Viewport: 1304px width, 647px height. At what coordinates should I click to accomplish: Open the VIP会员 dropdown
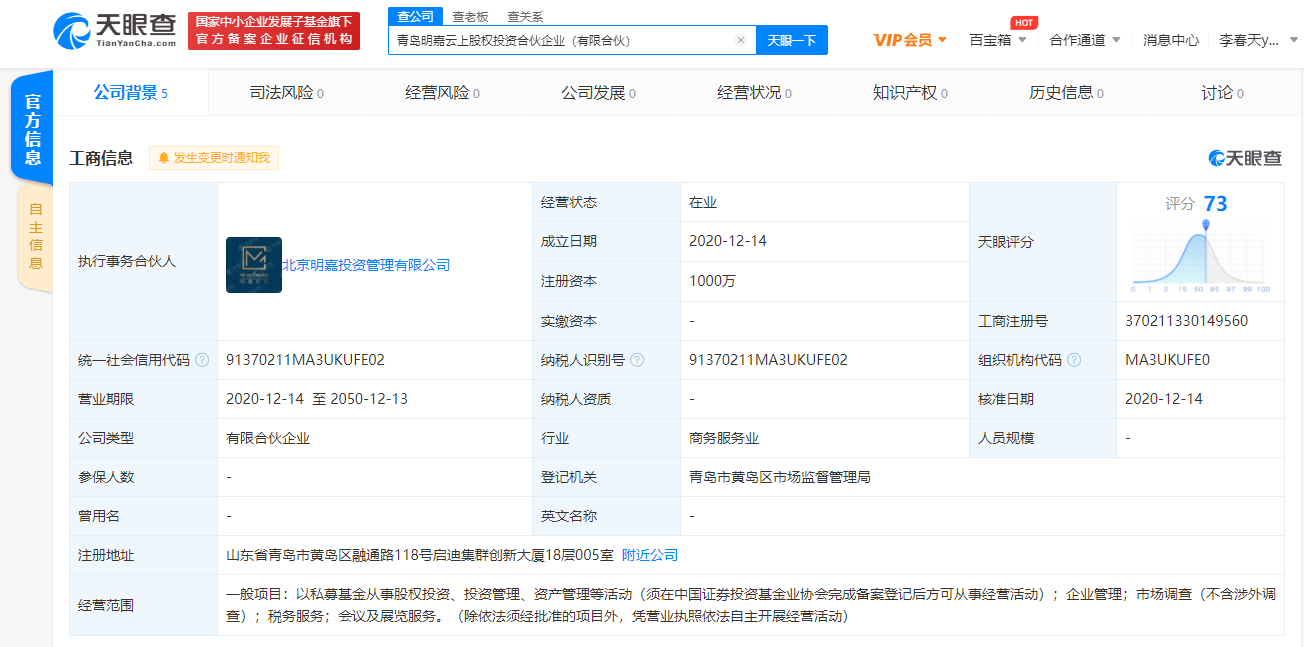(x=910, y=40)
